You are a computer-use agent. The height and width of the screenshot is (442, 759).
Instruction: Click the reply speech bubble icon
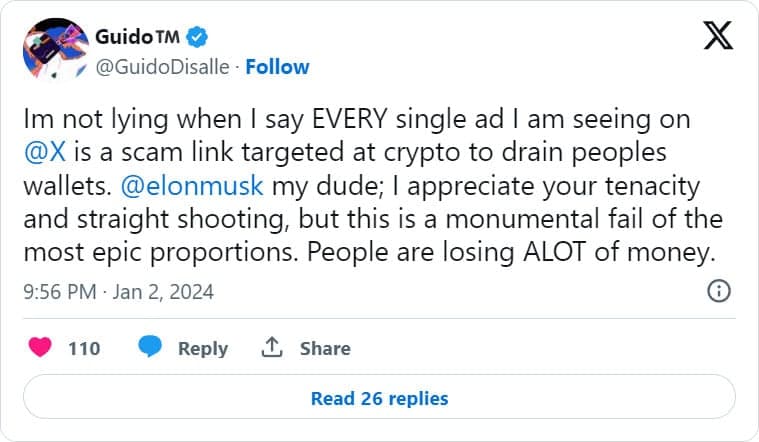[x=151, y=347]
